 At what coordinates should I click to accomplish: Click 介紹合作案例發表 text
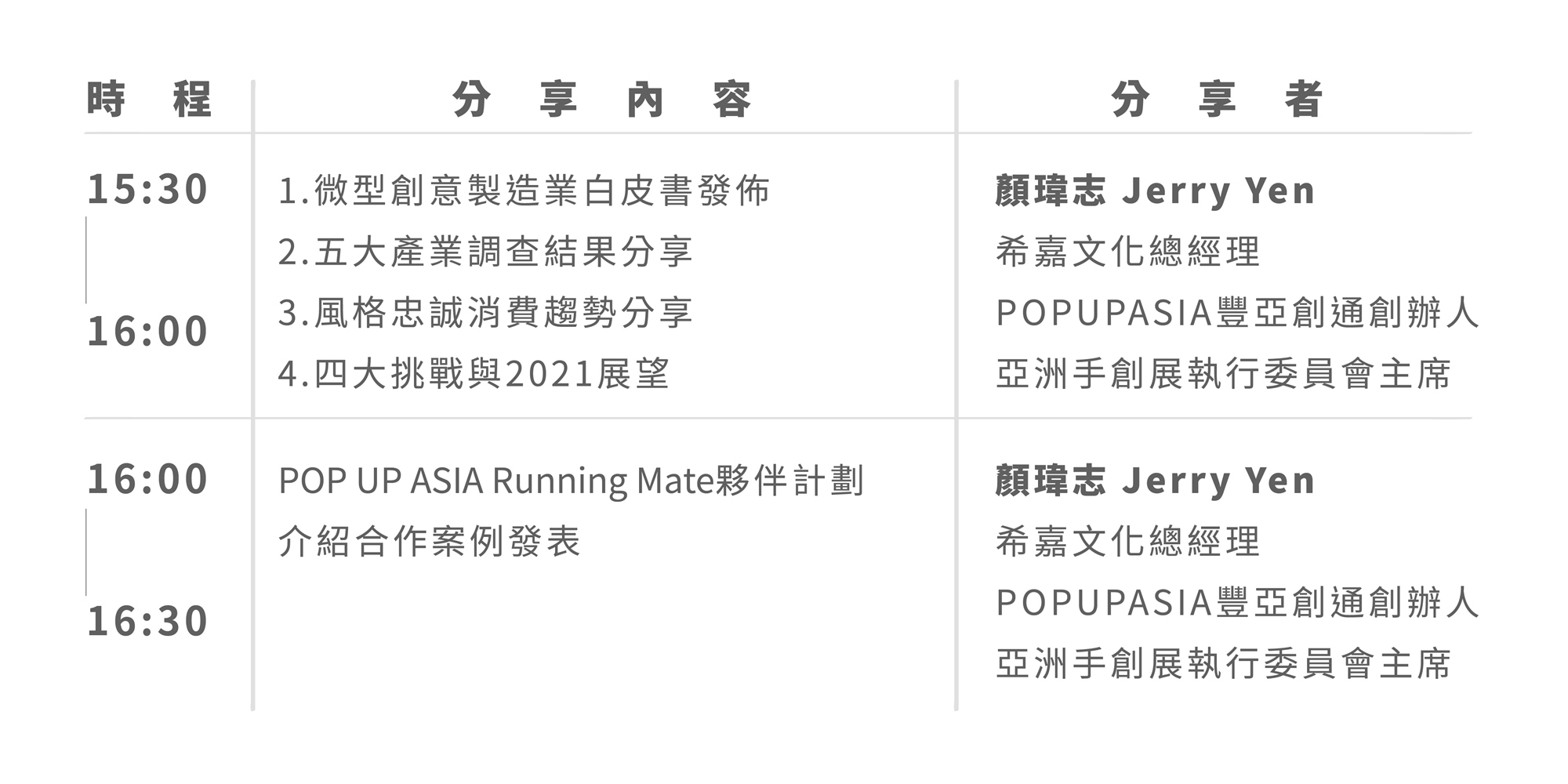(430, 542)
